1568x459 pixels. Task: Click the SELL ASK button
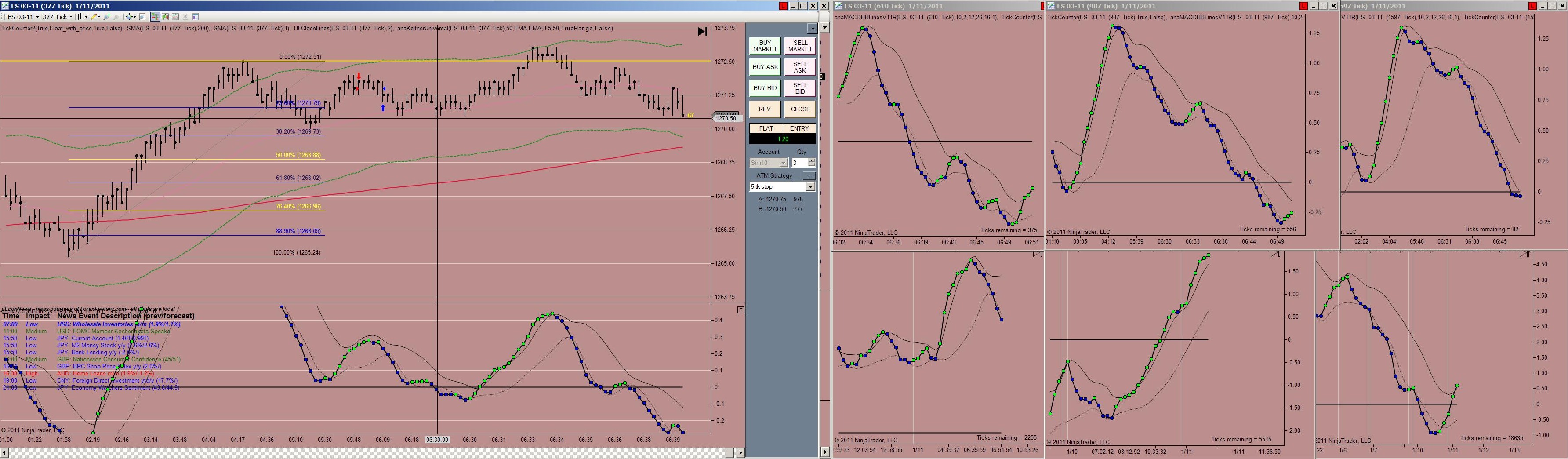800,67
